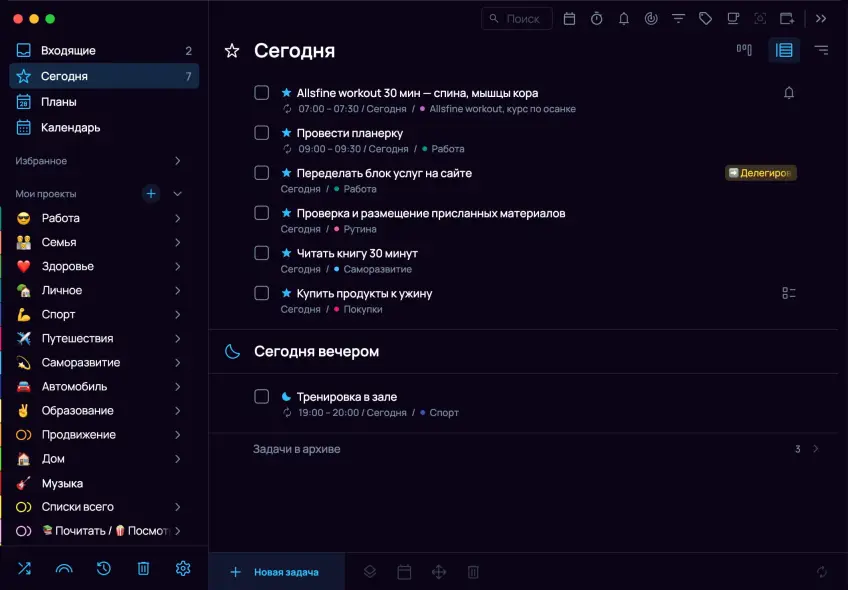Open 'Задачи в архиве' link

[x=297, y=449]
